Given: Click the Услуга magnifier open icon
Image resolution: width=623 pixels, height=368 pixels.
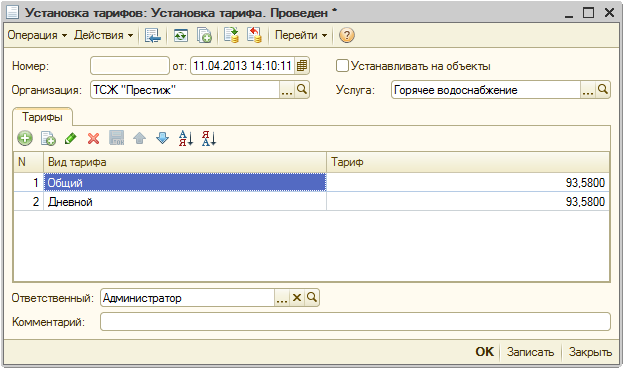Looking at the screenshot, I should [x=603, y=90].
